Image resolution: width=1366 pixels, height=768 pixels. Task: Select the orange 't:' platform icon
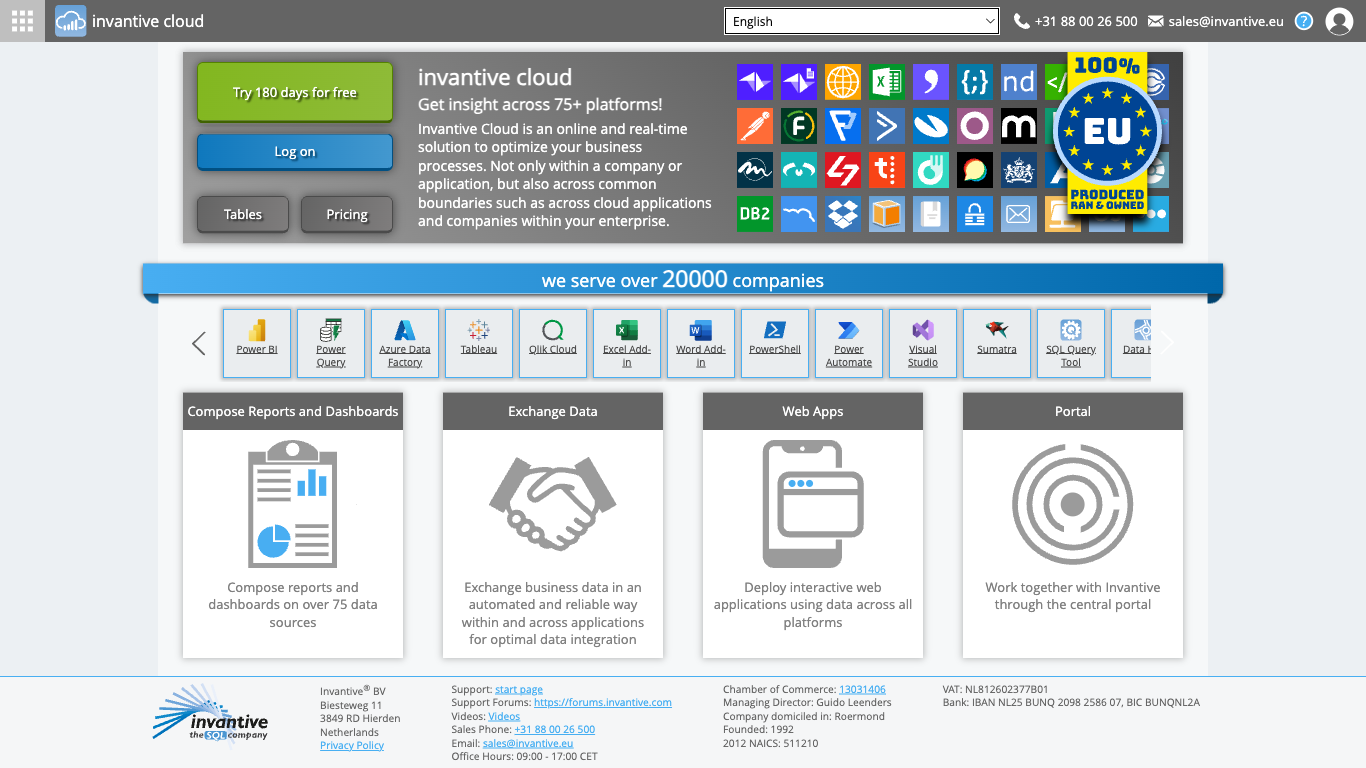(887, 170)
